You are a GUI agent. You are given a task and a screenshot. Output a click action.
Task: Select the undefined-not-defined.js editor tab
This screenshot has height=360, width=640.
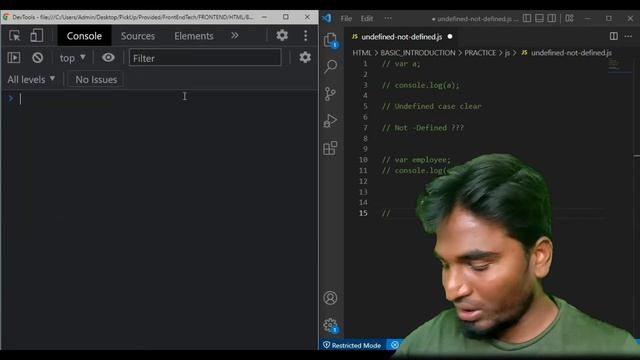(x=402, y=37)
